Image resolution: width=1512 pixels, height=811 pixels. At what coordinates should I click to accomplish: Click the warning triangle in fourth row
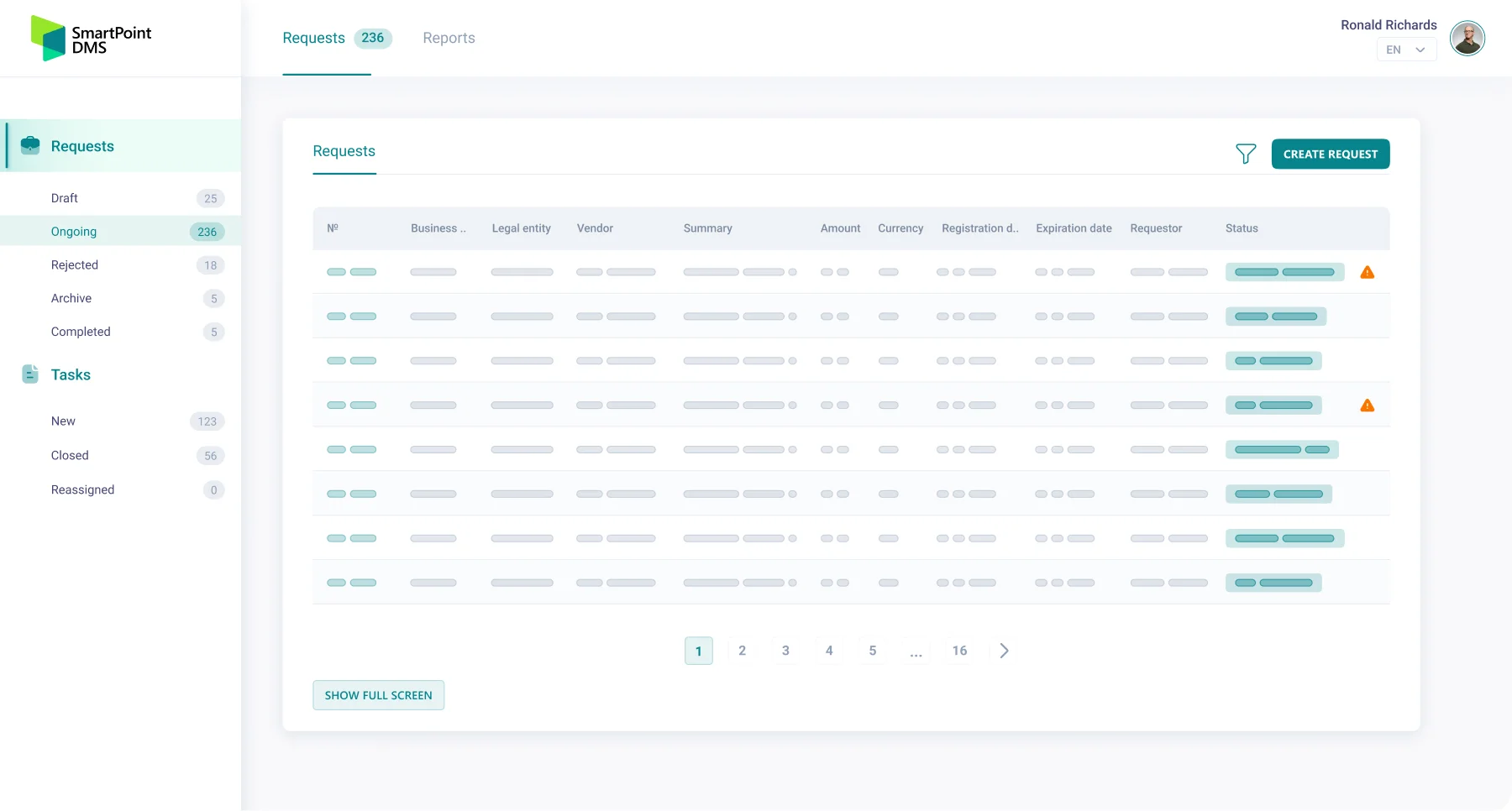(x=1367, y=405)
